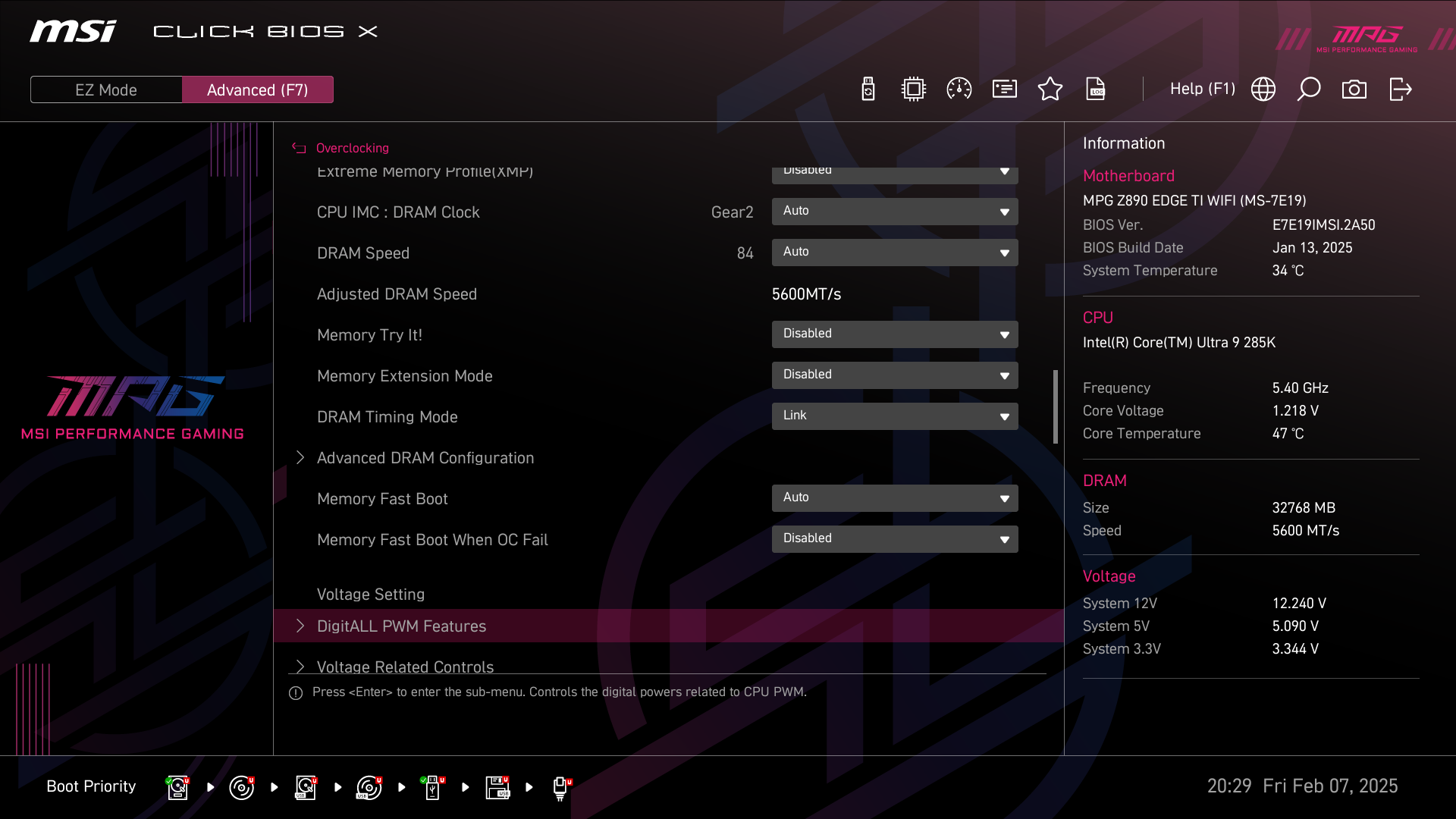Click the CPU chip icon in toolbar
This screenshot has height=819, width=1456.
[914, 89]
